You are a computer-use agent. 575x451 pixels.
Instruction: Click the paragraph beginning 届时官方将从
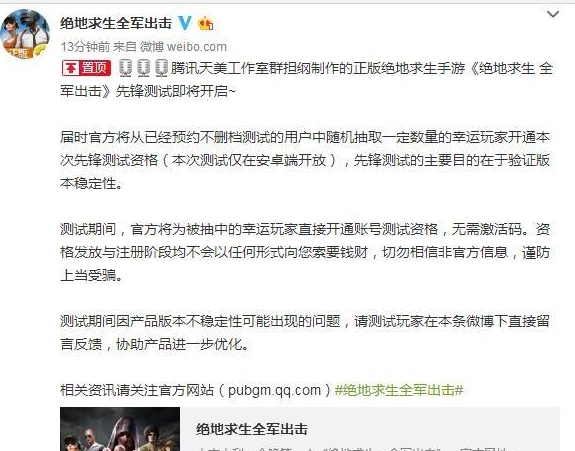305,160
